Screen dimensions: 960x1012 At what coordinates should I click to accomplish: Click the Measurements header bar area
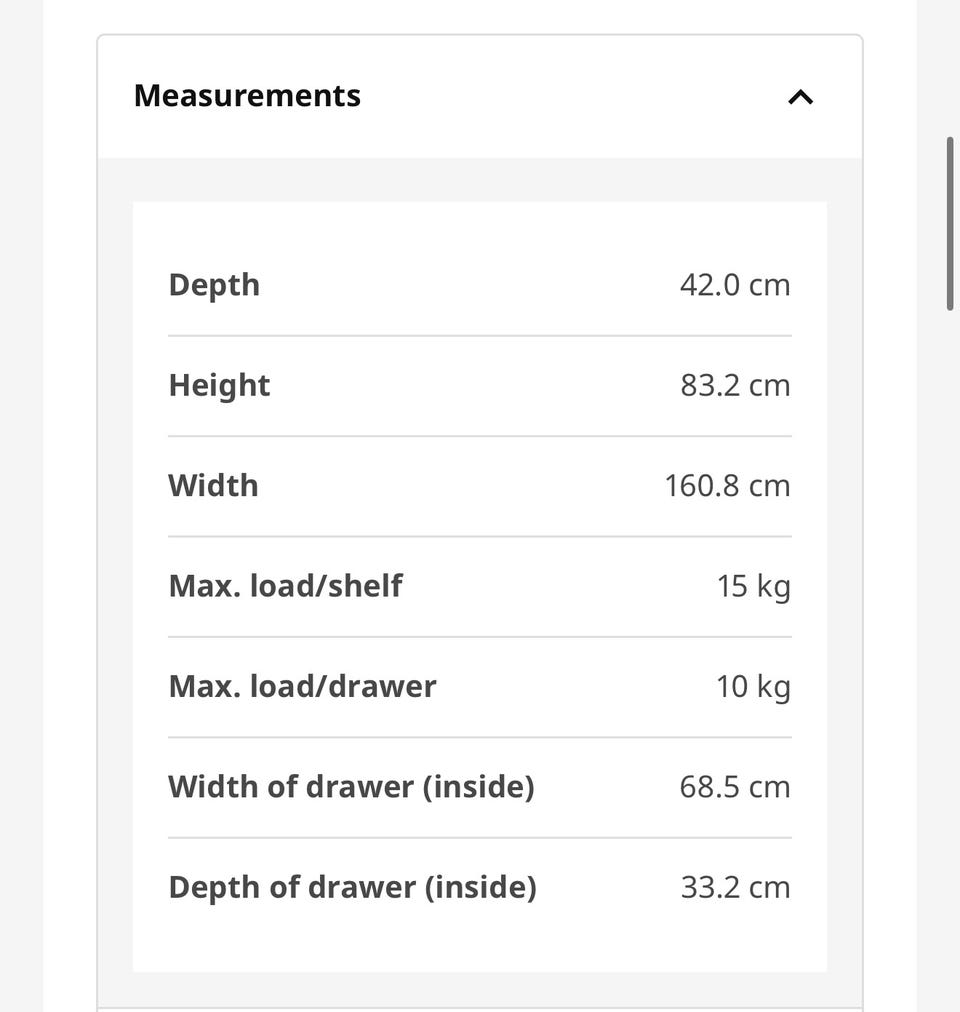(480, 97)
